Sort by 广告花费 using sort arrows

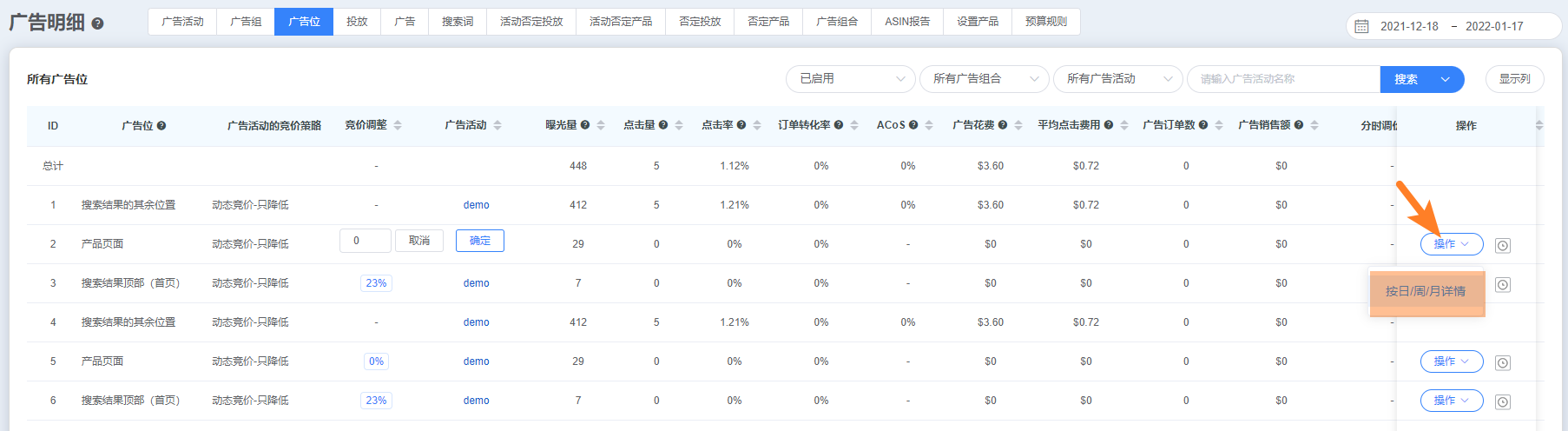click(x=1018, y=125)
